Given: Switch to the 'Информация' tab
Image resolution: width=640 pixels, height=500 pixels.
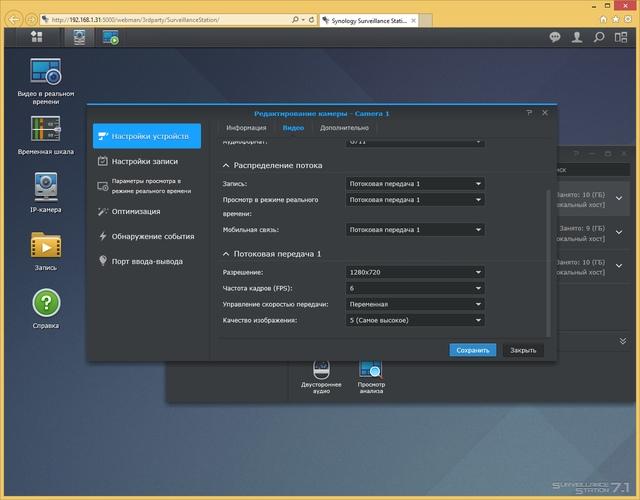Looking at the screenshot, I should pyautogui.click(x=246, y=128).
